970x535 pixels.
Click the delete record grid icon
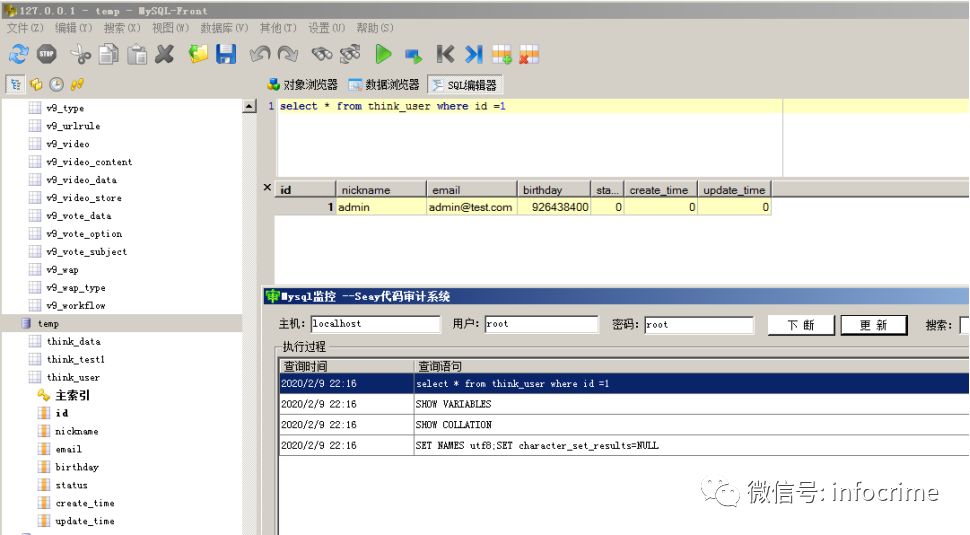529,54
